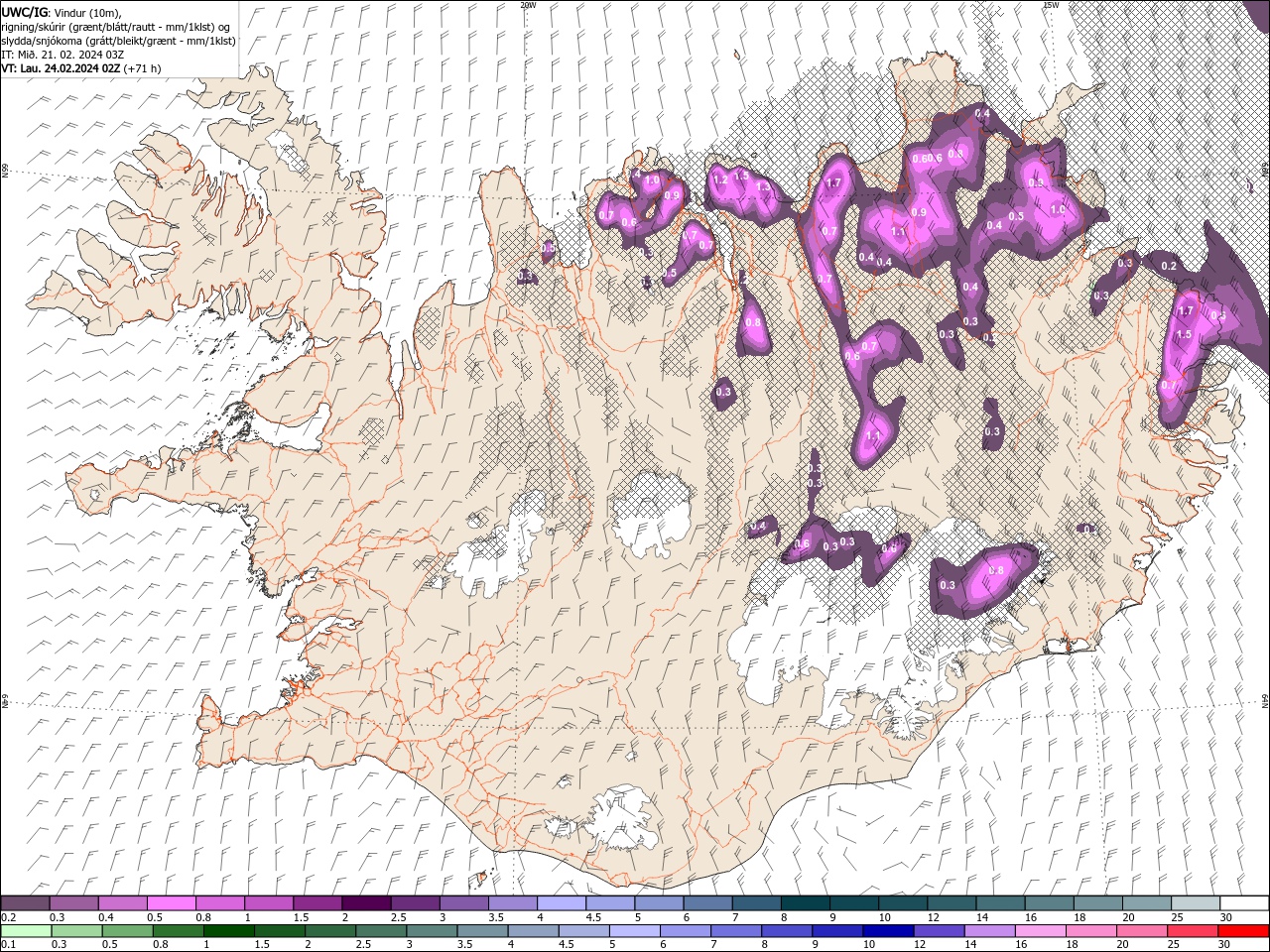
Task: Click the 'slydda/snjókoma' legend description line
Action: click(x=119, y=41)
